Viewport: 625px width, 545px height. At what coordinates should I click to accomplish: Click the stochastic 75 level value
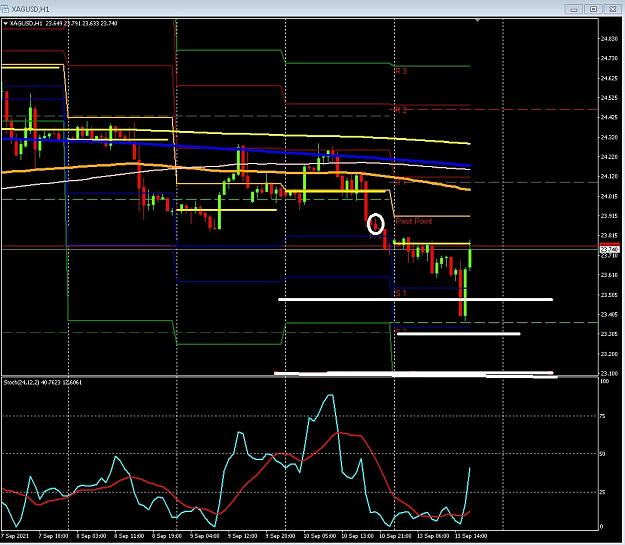point(602,416)
